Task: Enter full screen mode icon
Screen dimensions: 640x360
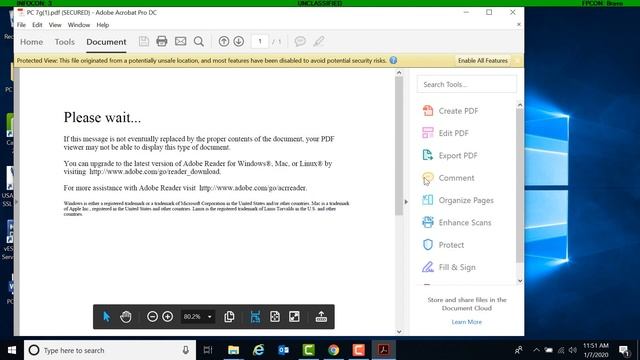Action: pos(294,316)
